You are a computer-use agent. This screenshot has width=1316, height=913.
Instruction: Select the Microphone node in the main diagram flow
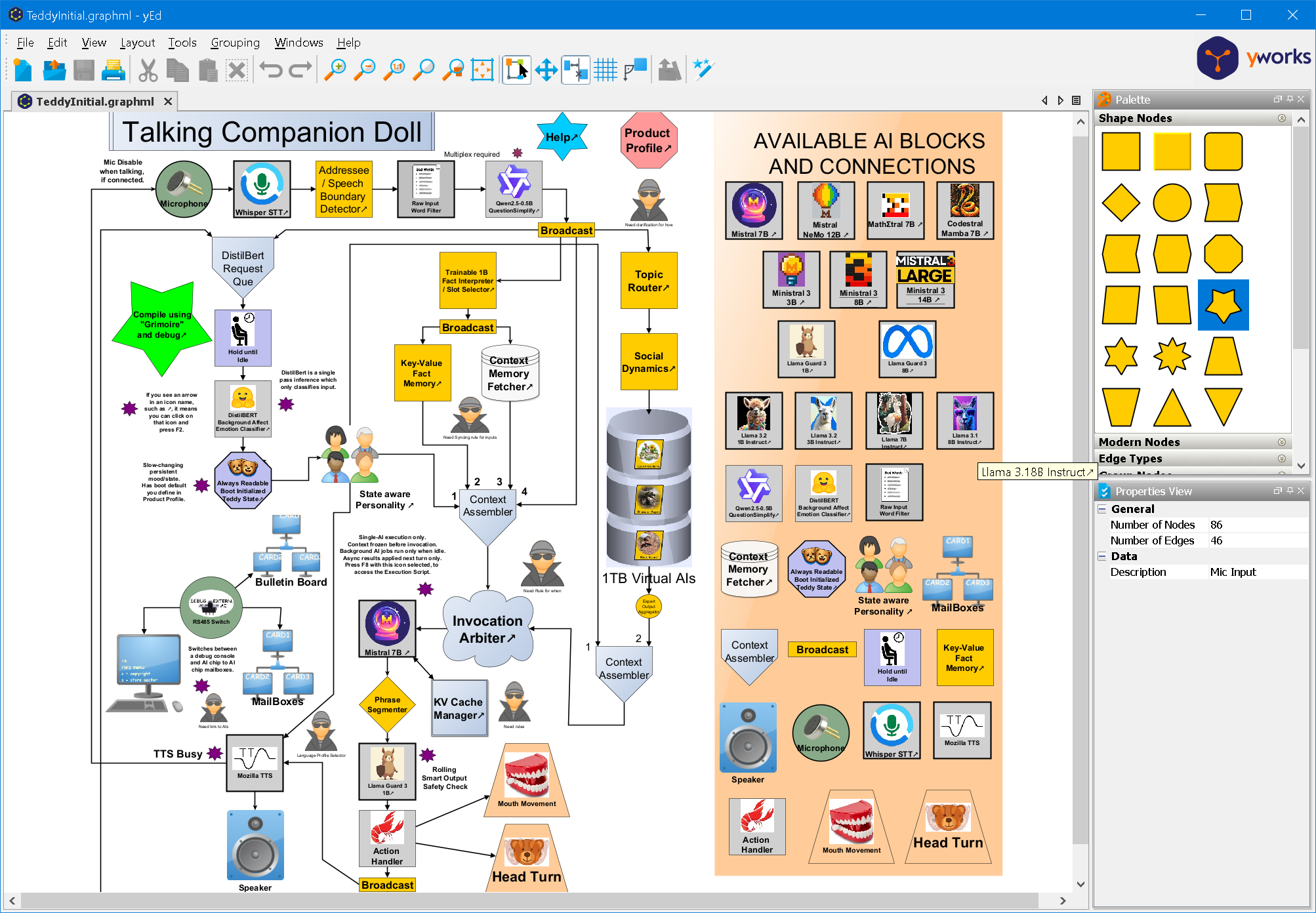pos(184,189)
